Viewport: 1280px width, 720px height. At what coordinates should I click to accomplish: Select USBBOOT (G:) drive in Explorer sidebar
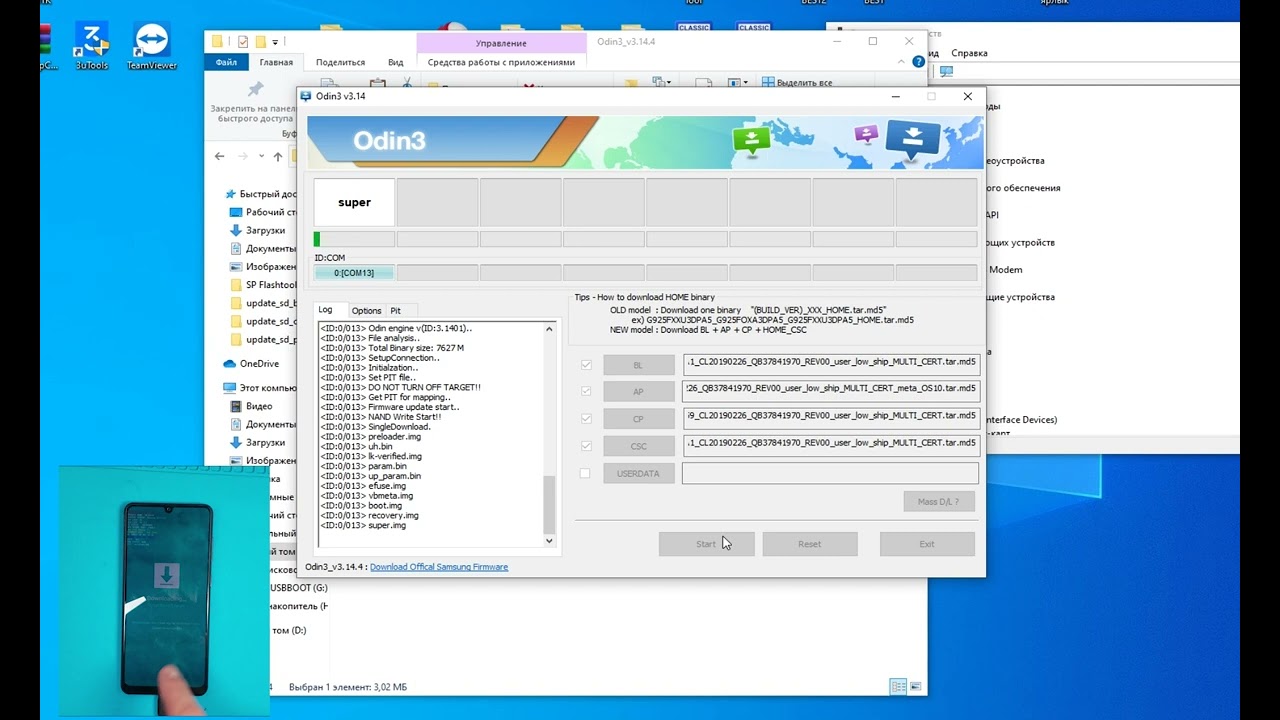(298, 587)
